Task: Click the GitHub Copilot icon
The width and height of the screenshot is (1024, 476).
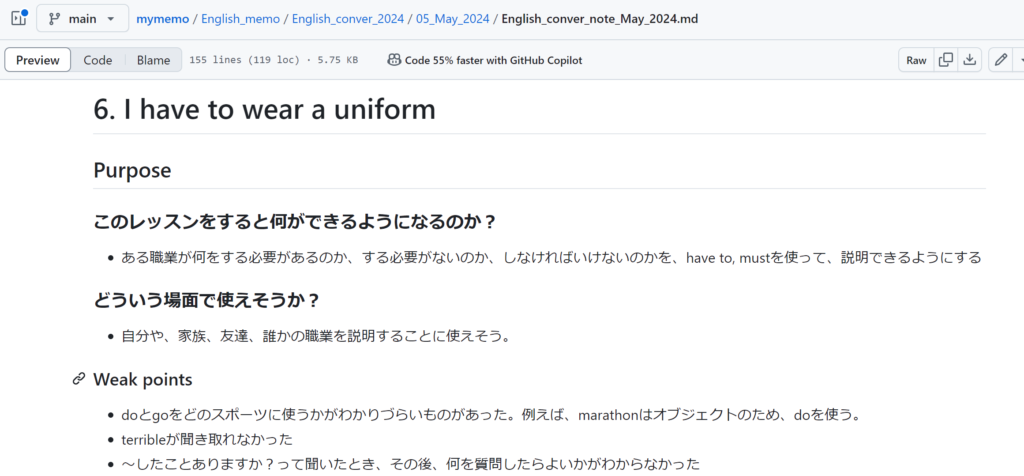Action: pyautogui.click(x=394, y=60)
